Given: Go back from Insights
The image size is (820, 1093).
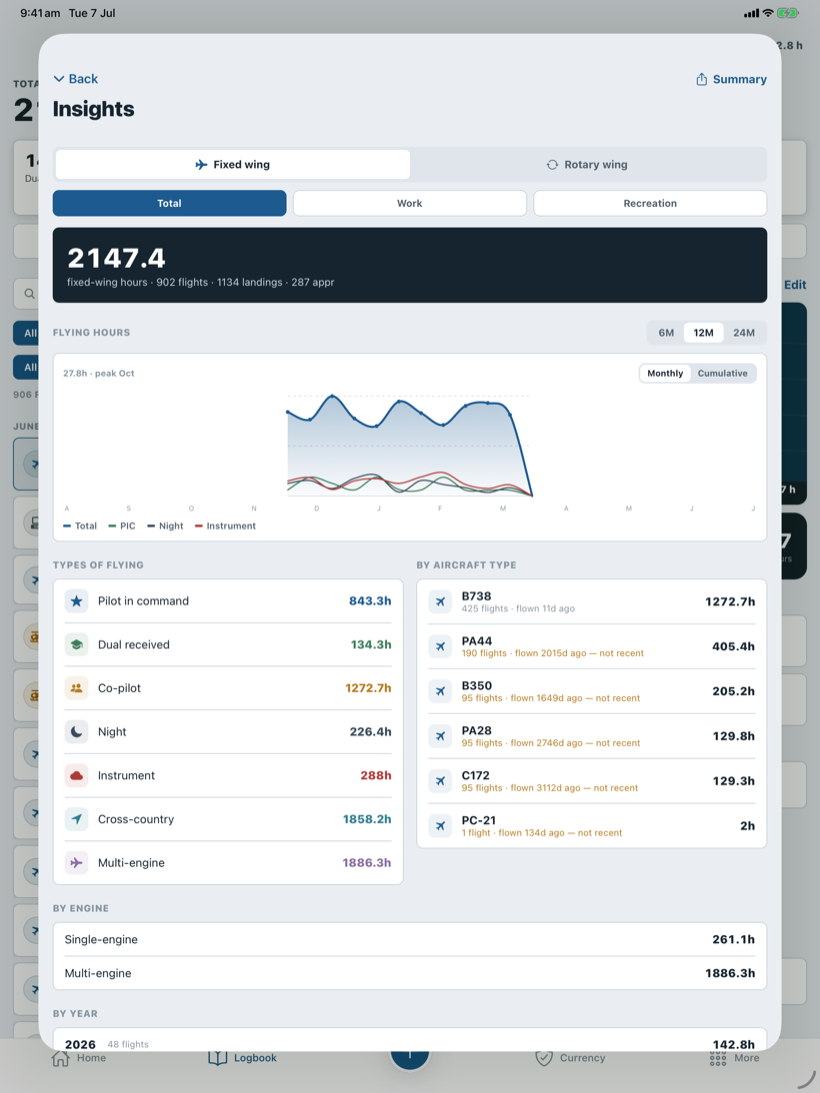Looking at the screenshot, I should (x=76, y=79).
